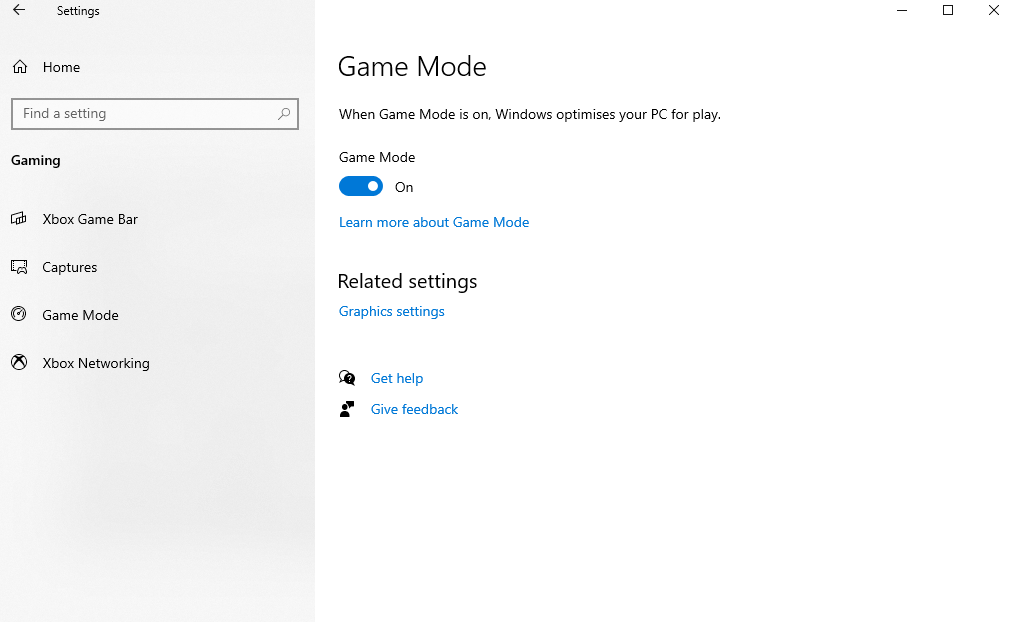
Task: Select the Give feedback text link
Action: coord(414,409)
